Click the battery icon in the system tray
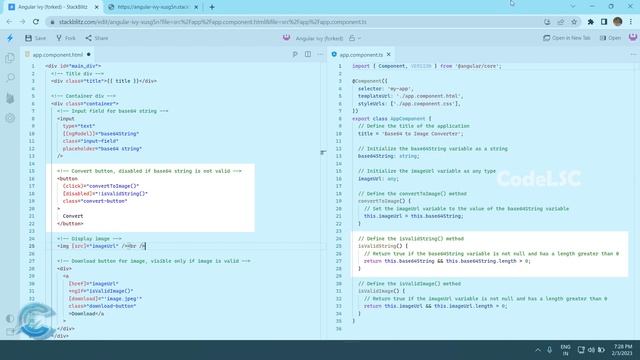 pos(601,350)
